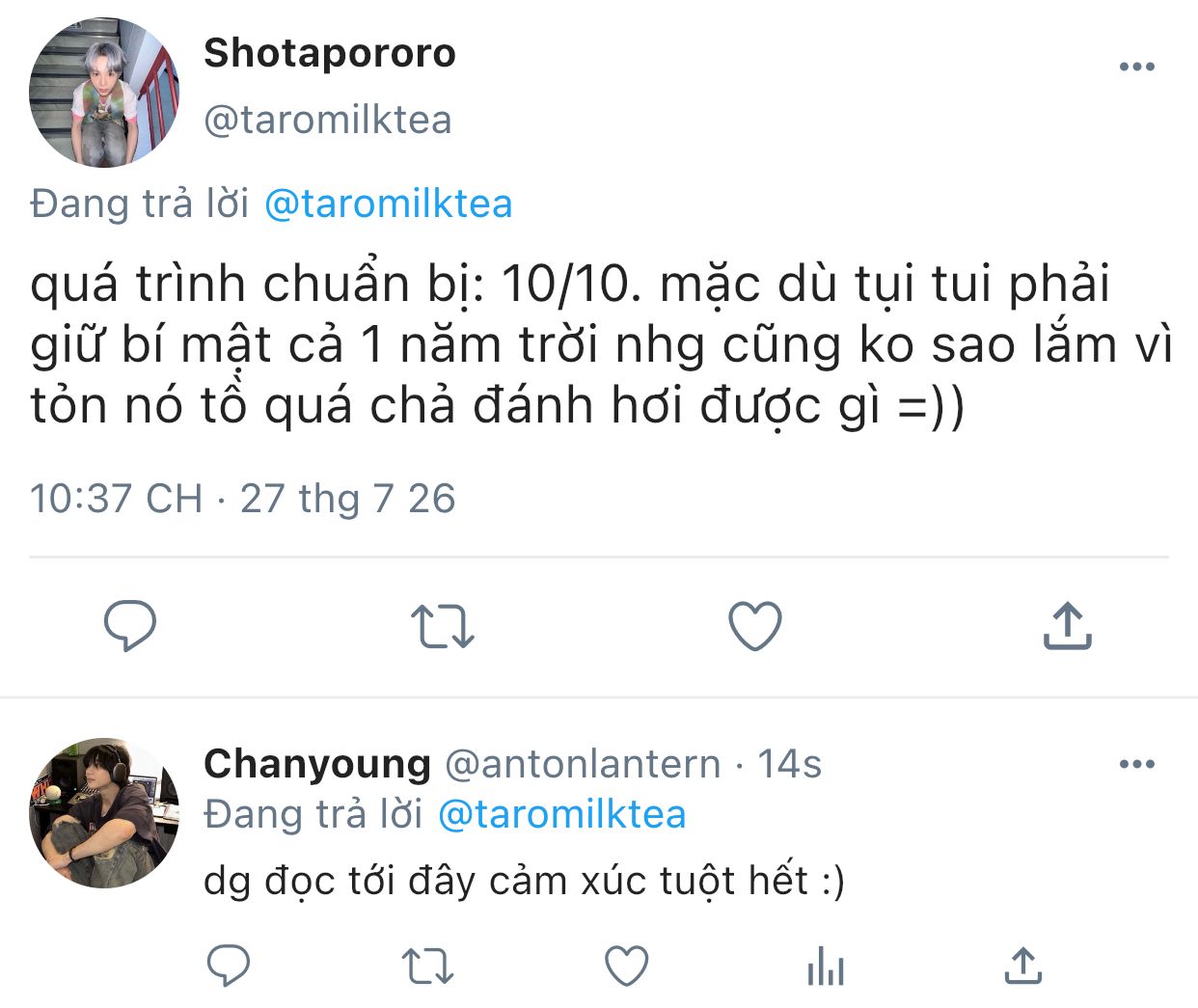Reply to the main Shotapororo tweet
This screenshot has height=1008, width=1198.
click(129, 626)
